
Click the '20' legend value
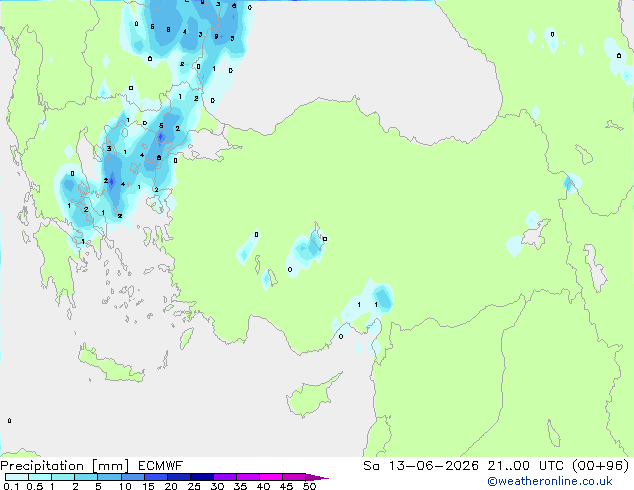pos(171,486)
